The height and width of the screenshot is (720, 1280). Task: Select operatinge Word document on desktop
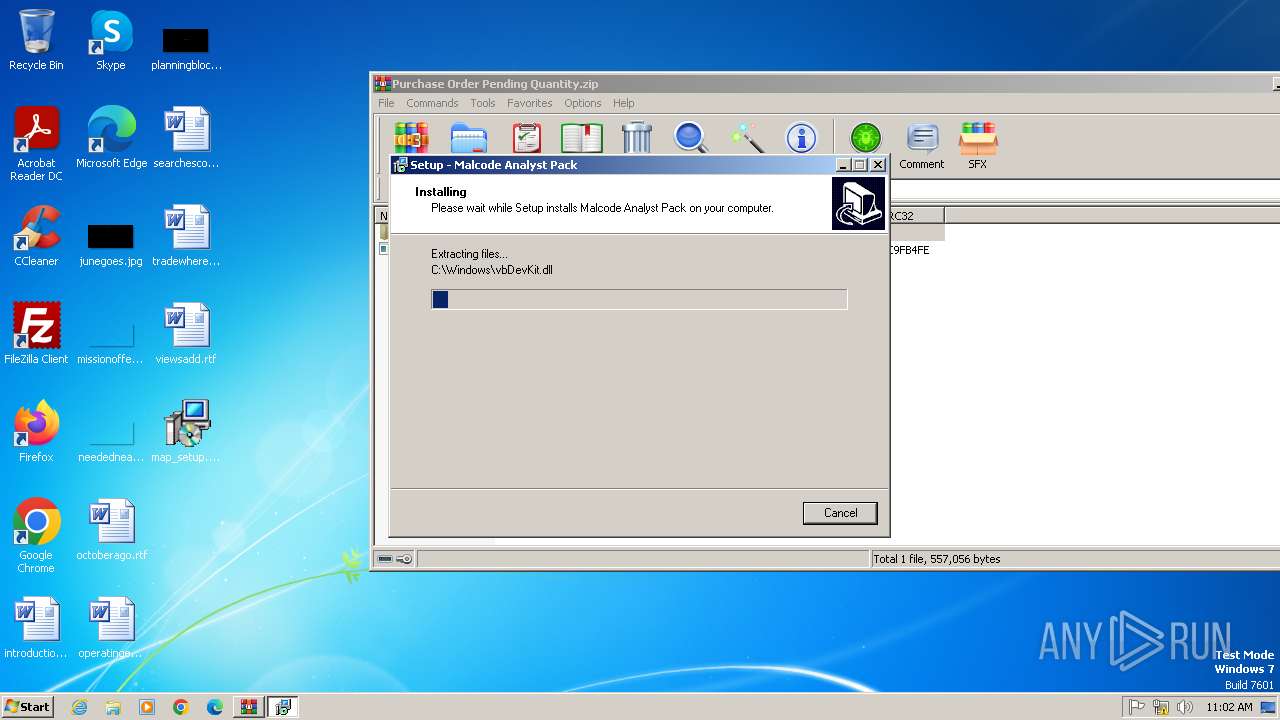click(x=111, y=628)
